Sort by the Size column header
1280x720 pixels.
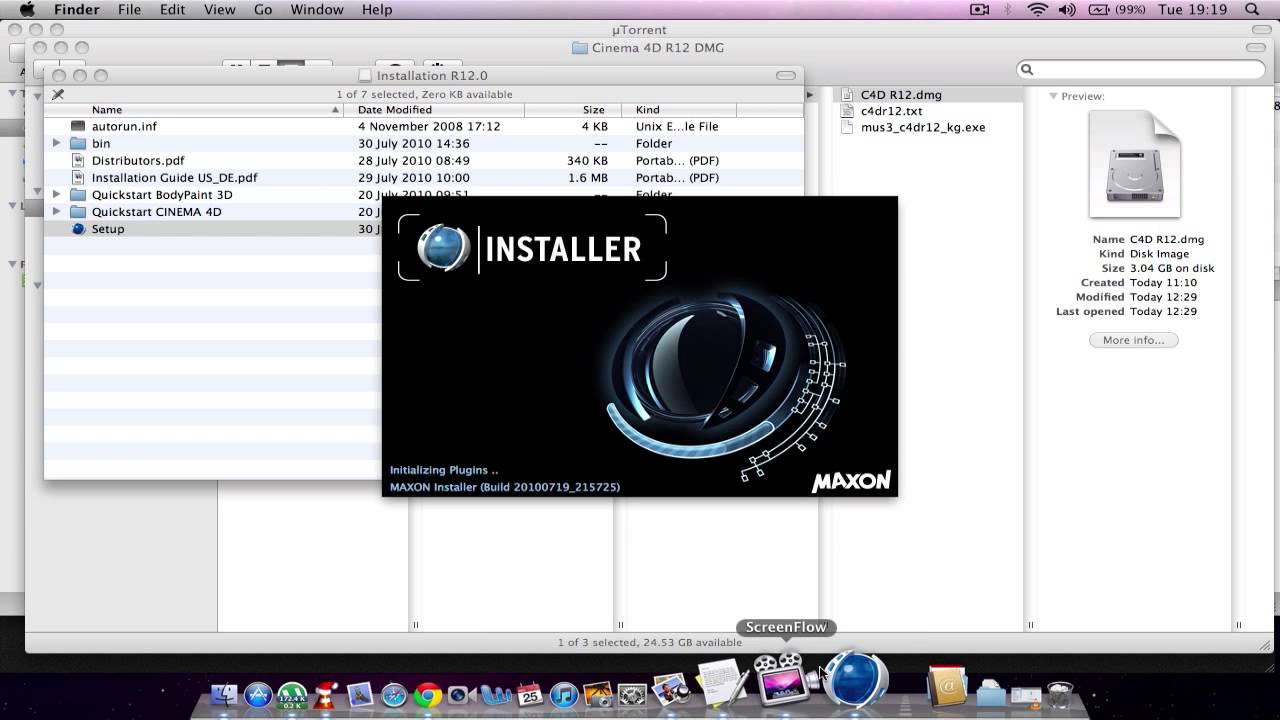pos(573,110)
